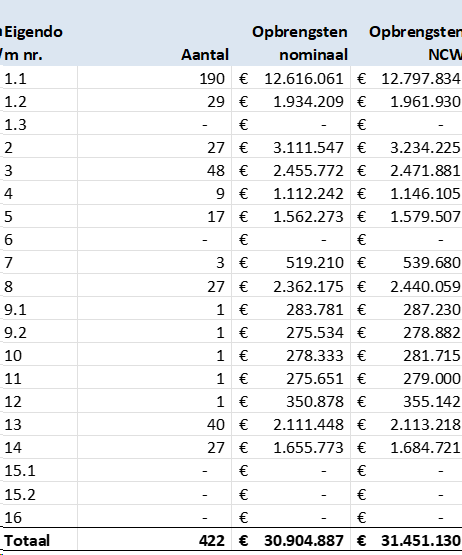Click NCW amount 3.234.225
The height and width of the screenshot is (555, 462).
(425, 148)
